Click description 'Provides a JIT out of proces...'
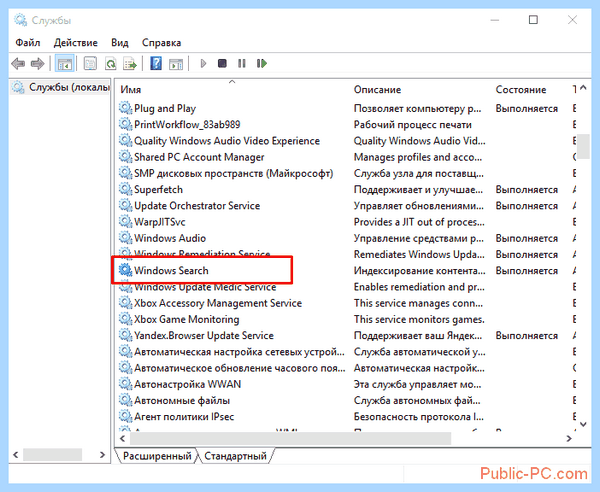Screen dimensions: 600x492 coord(419,222)
